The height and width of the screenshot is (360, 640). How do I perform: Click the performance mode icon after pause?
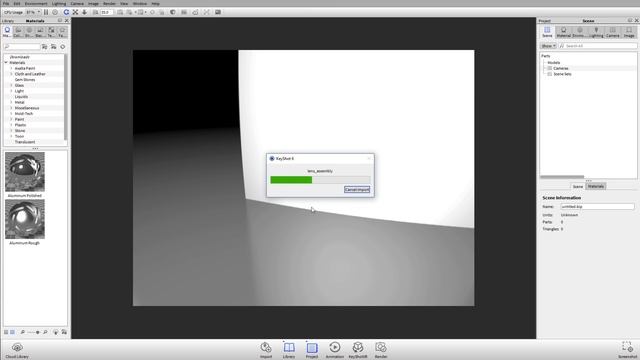click(x=55, y=12)
